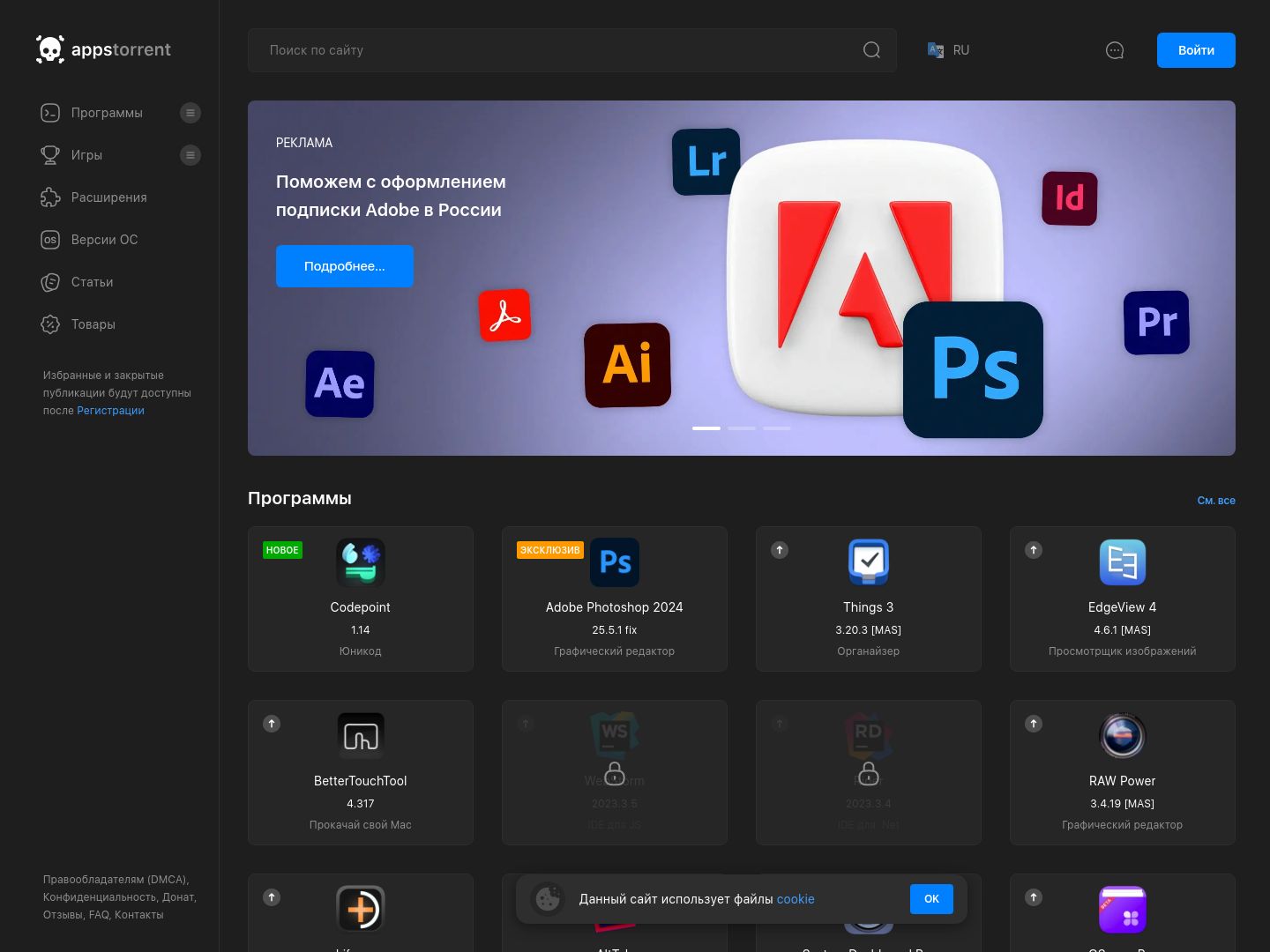Viewport: 1270px width, 952px height.
Task: Click the Premiere Pr icon in banner
Action: point(1157,323)
